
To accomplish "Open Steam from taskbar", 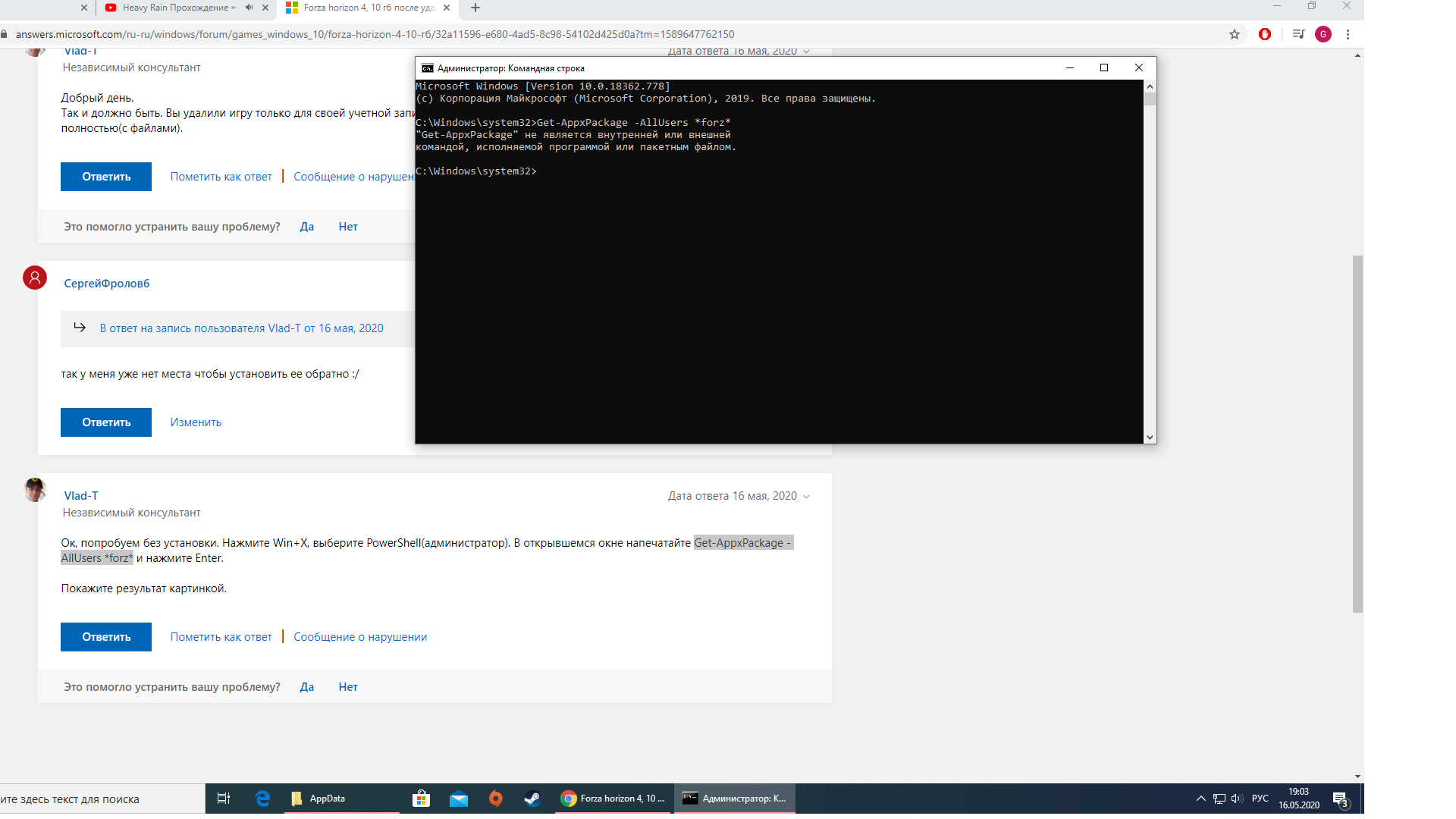I will coord(532,799).
